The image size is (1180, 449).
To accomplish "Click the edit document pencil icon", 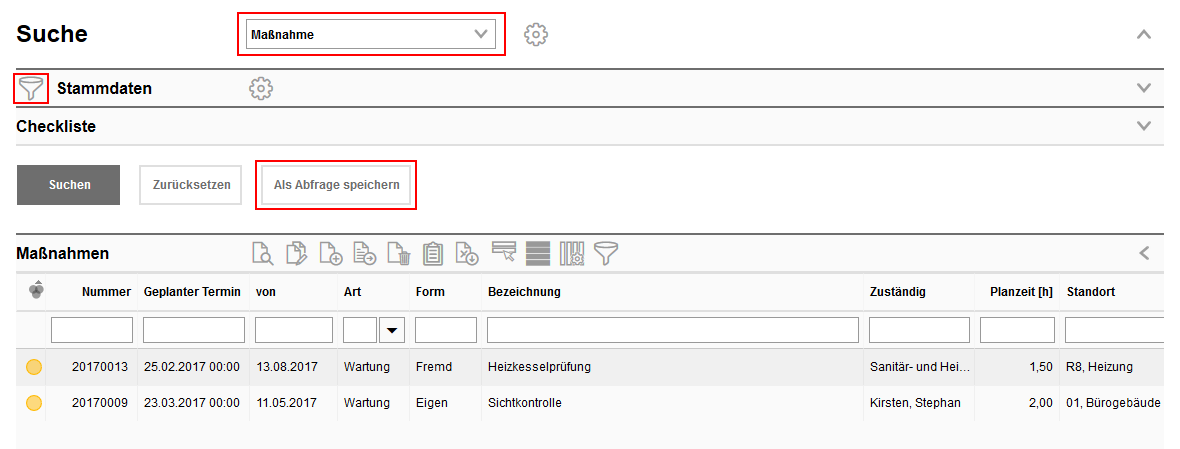I will tap(297, 254).
